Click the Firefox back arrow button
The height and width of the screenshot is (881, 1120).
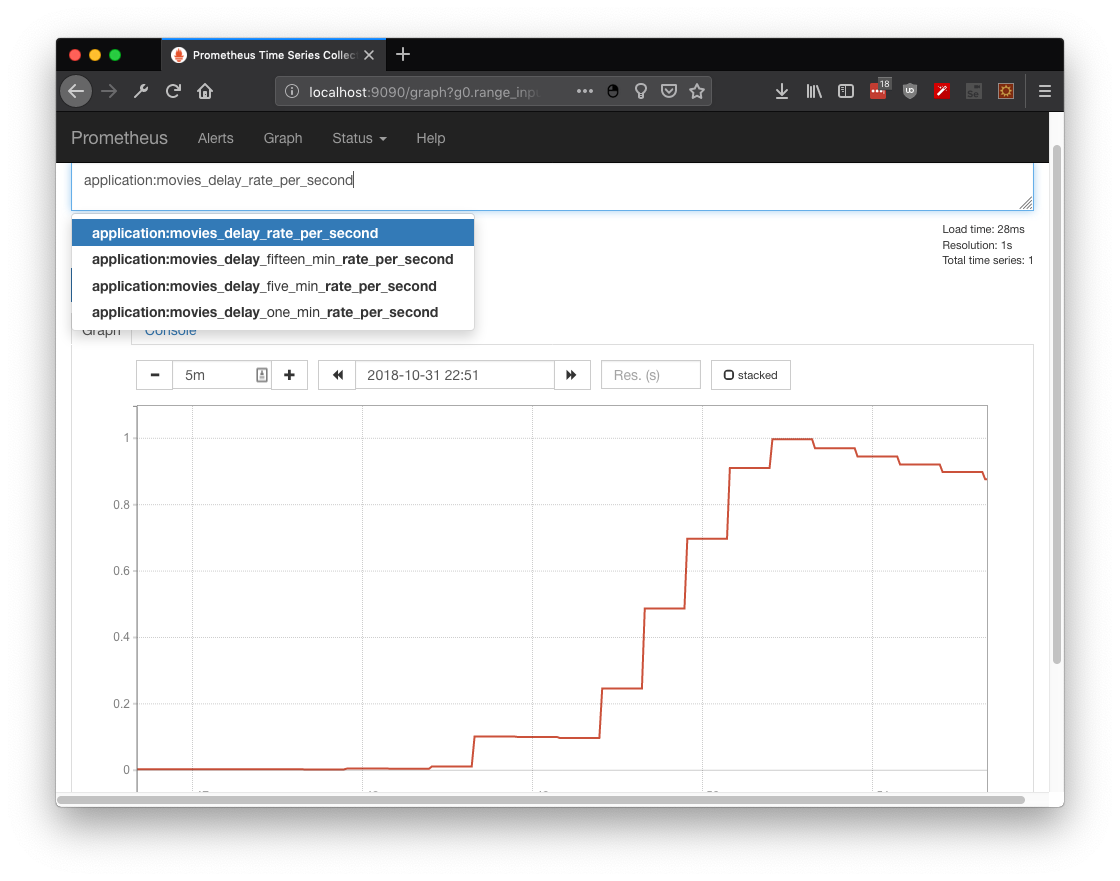click(76, 91)
